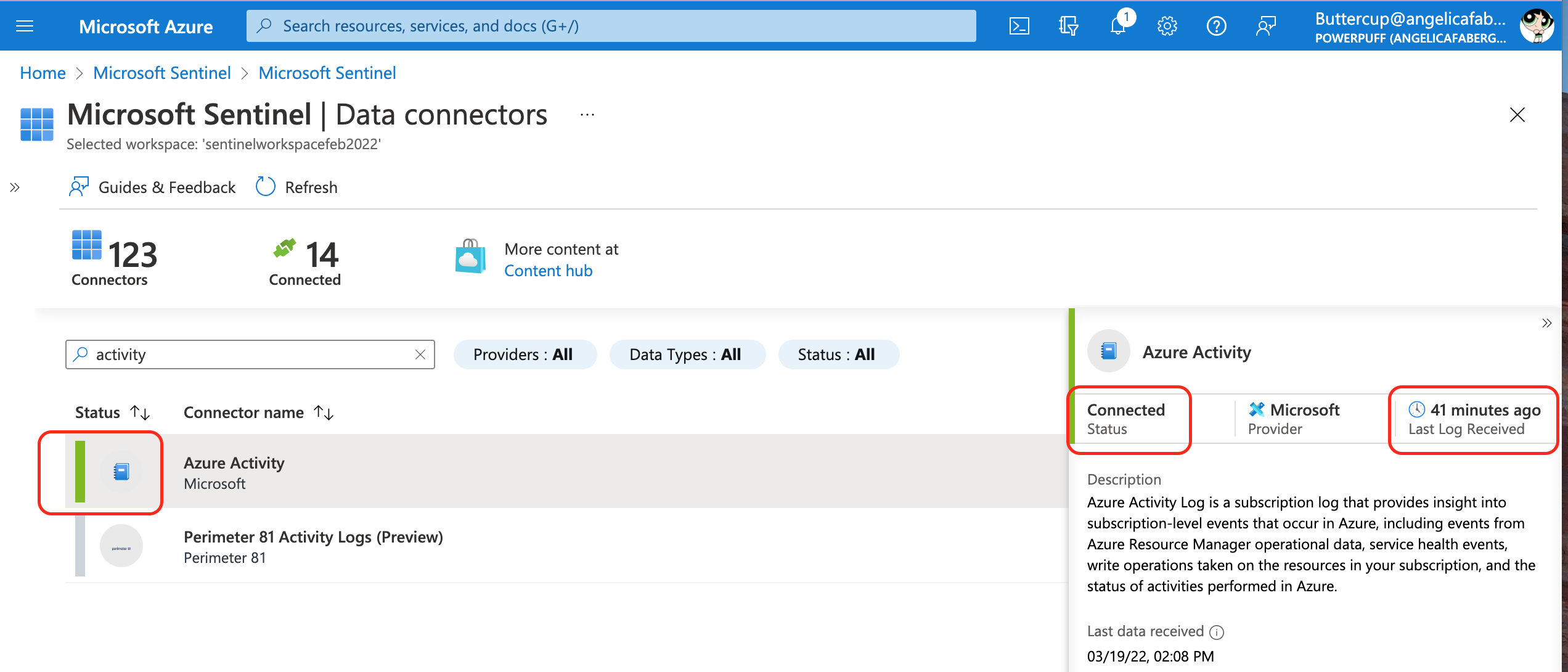Open the Providers: All filter
The height and width of the screenshot is (672, 1568).
(x=525, y=354)
